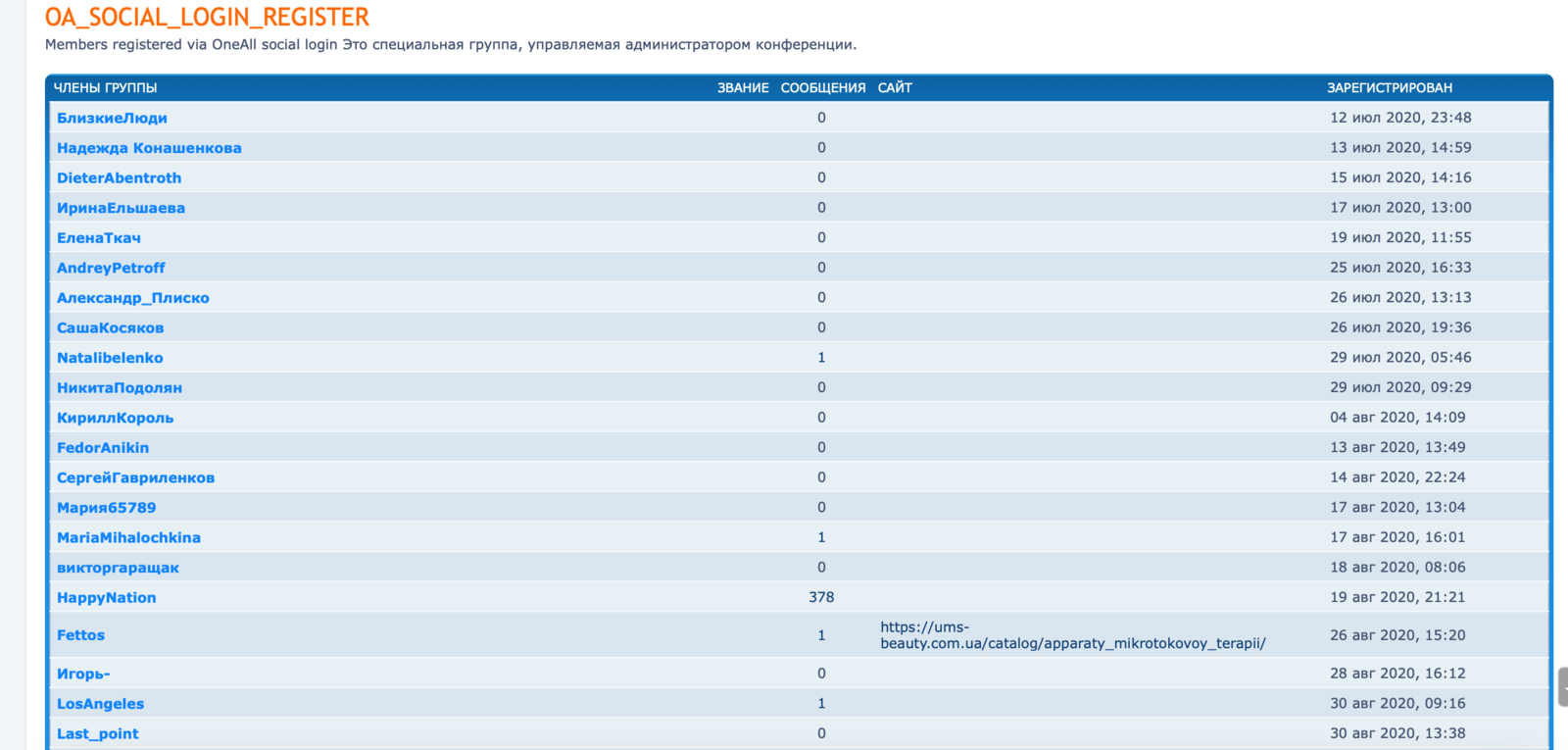Click the ЗВАНИЕ column header
The image size is (1568, 750).
pyautogui.click(x=743, y=88)
